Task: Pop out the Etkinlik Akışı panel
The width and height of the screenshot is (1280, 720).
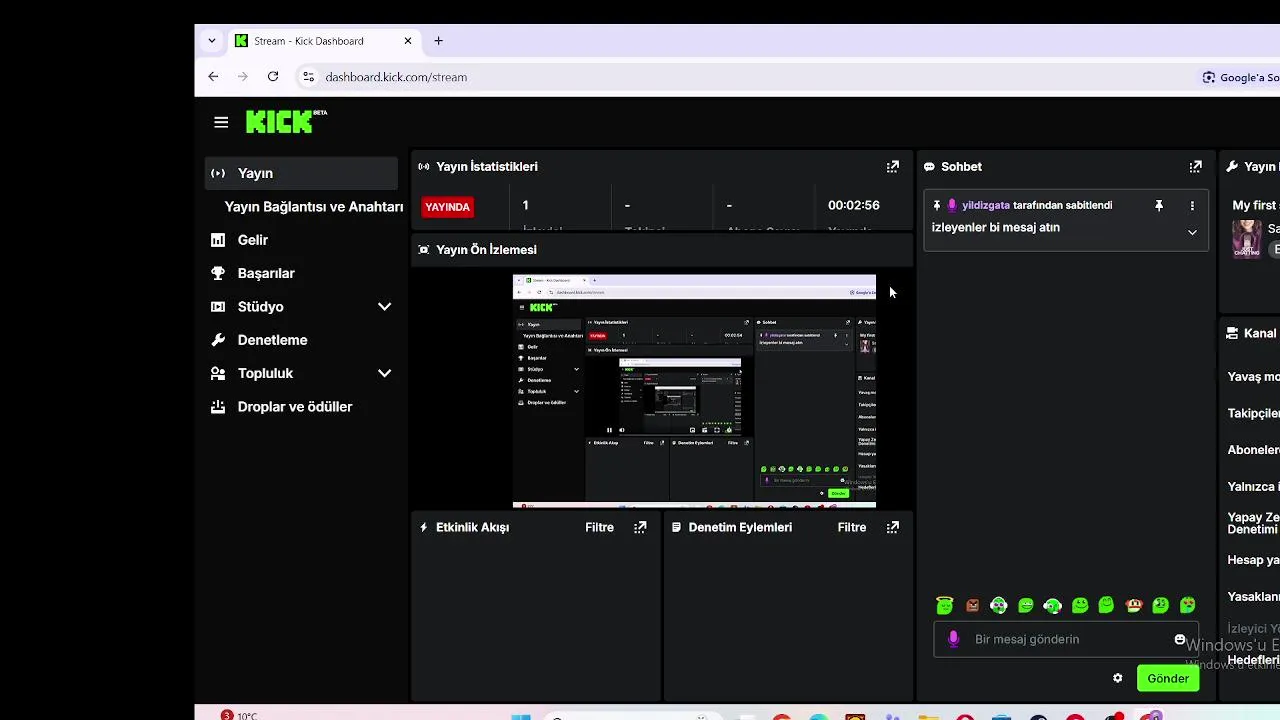Action: 640,527
